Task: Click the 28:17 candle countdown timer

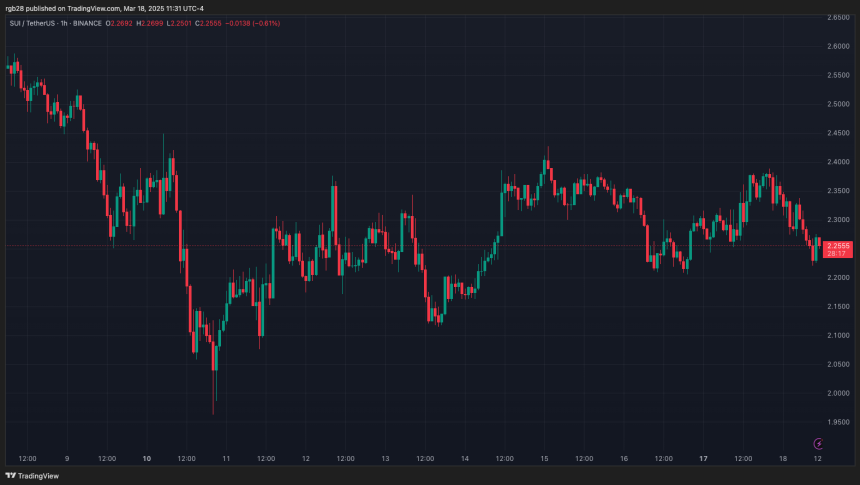Action: 836,253
